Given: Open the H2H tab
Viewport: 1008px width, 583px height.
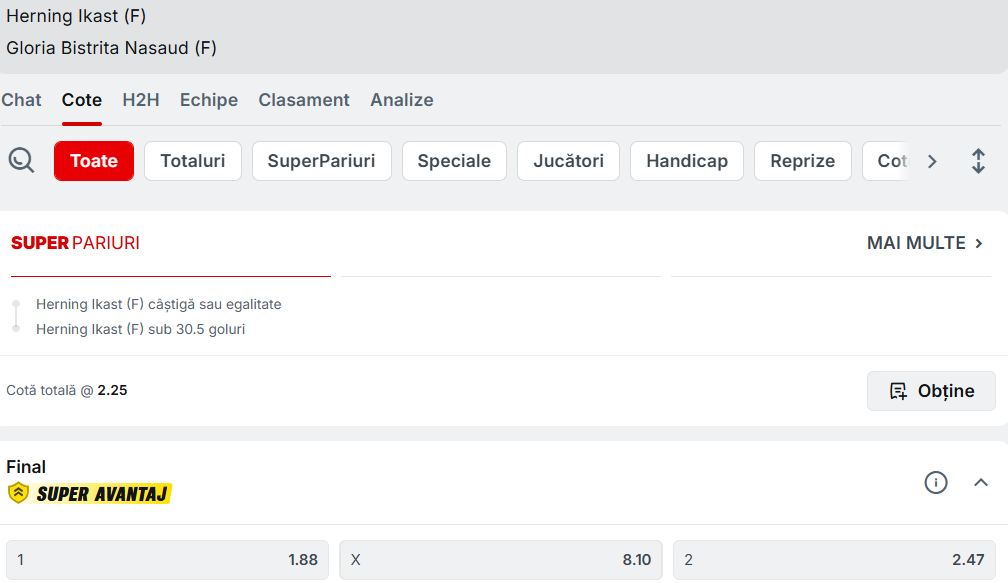Looking at the screenshot, I should coord(141,100).
